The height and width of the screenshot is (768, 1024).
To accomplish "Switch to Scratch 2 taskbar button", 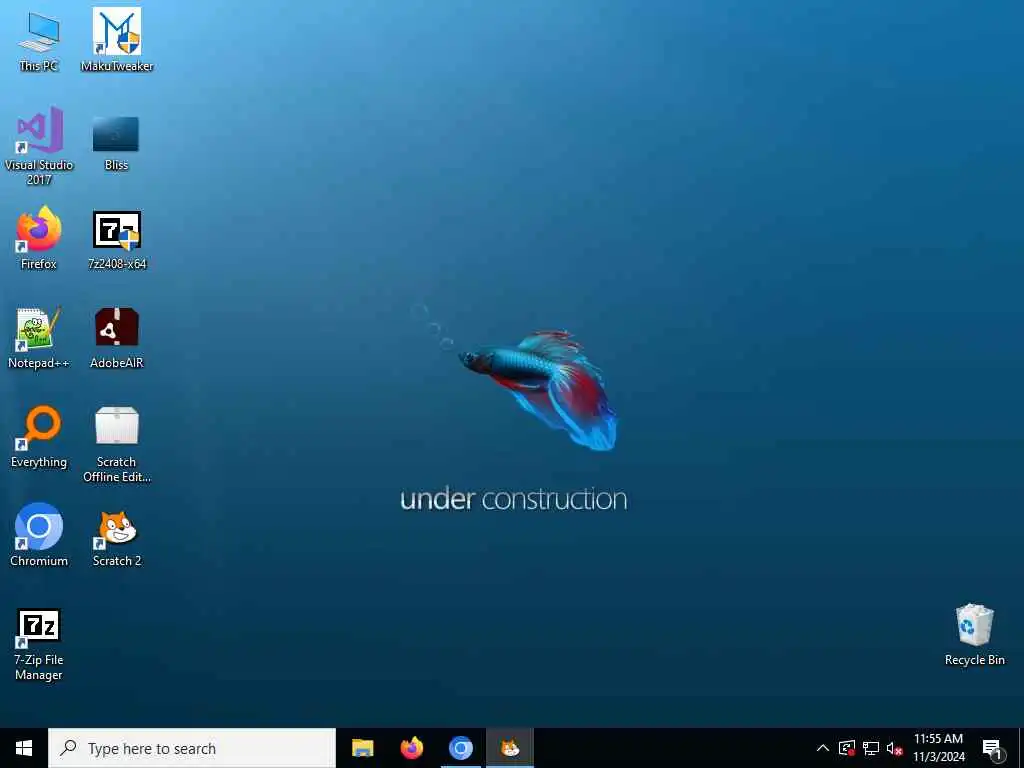I will [x=509, y=748].
